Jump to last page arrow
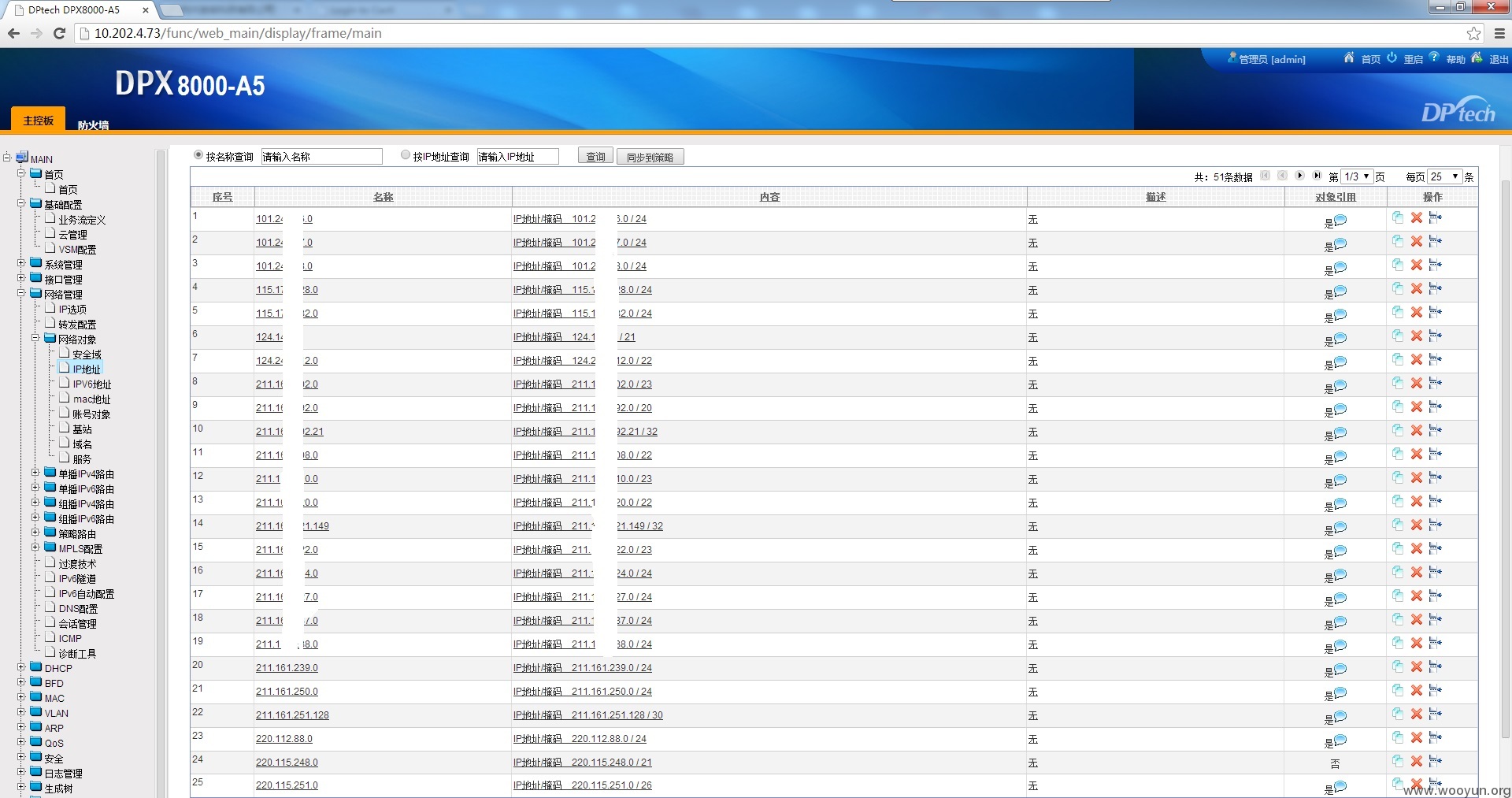The image size is (1512, 798). pyautogui.click(x=1317, y=176)
